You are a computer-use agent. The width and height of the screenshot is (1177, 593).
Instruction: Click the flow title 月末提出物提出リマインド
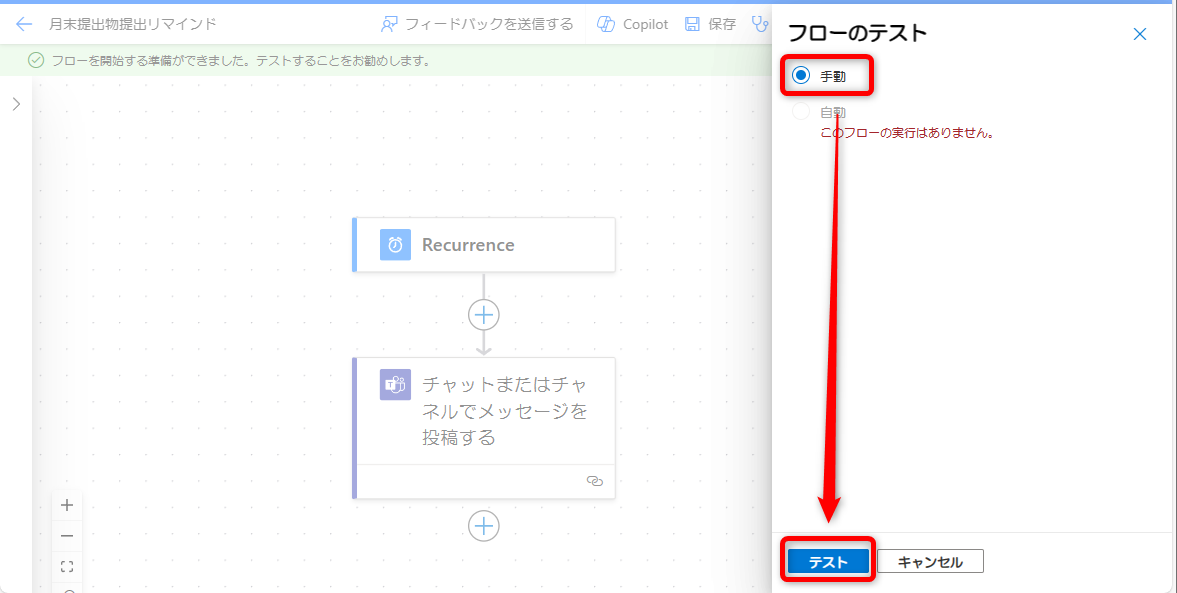click(133, 24)
